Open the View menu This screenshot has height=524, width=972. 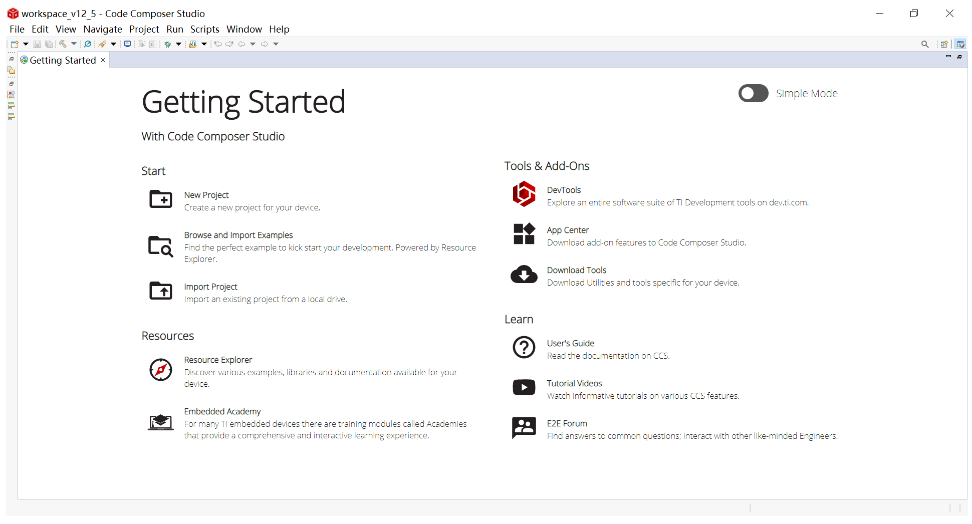coord(66,29)
